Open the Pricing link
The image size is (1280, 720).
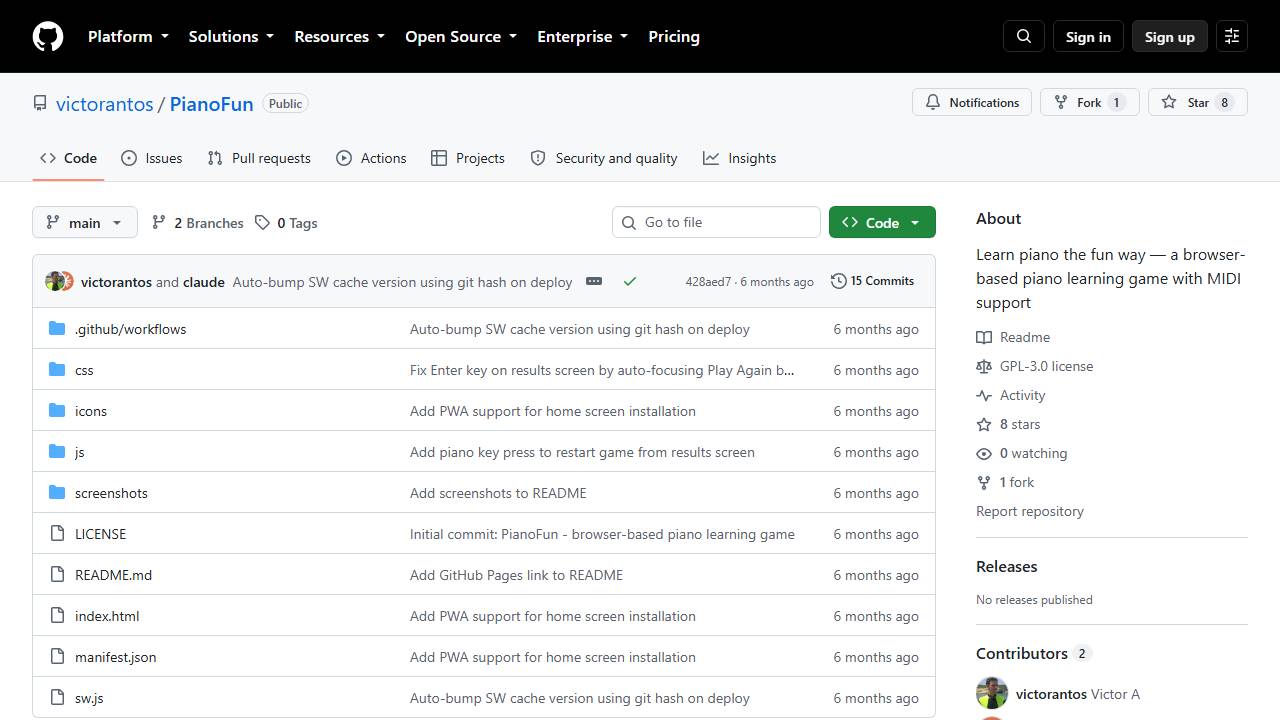[x=674, y=36]
